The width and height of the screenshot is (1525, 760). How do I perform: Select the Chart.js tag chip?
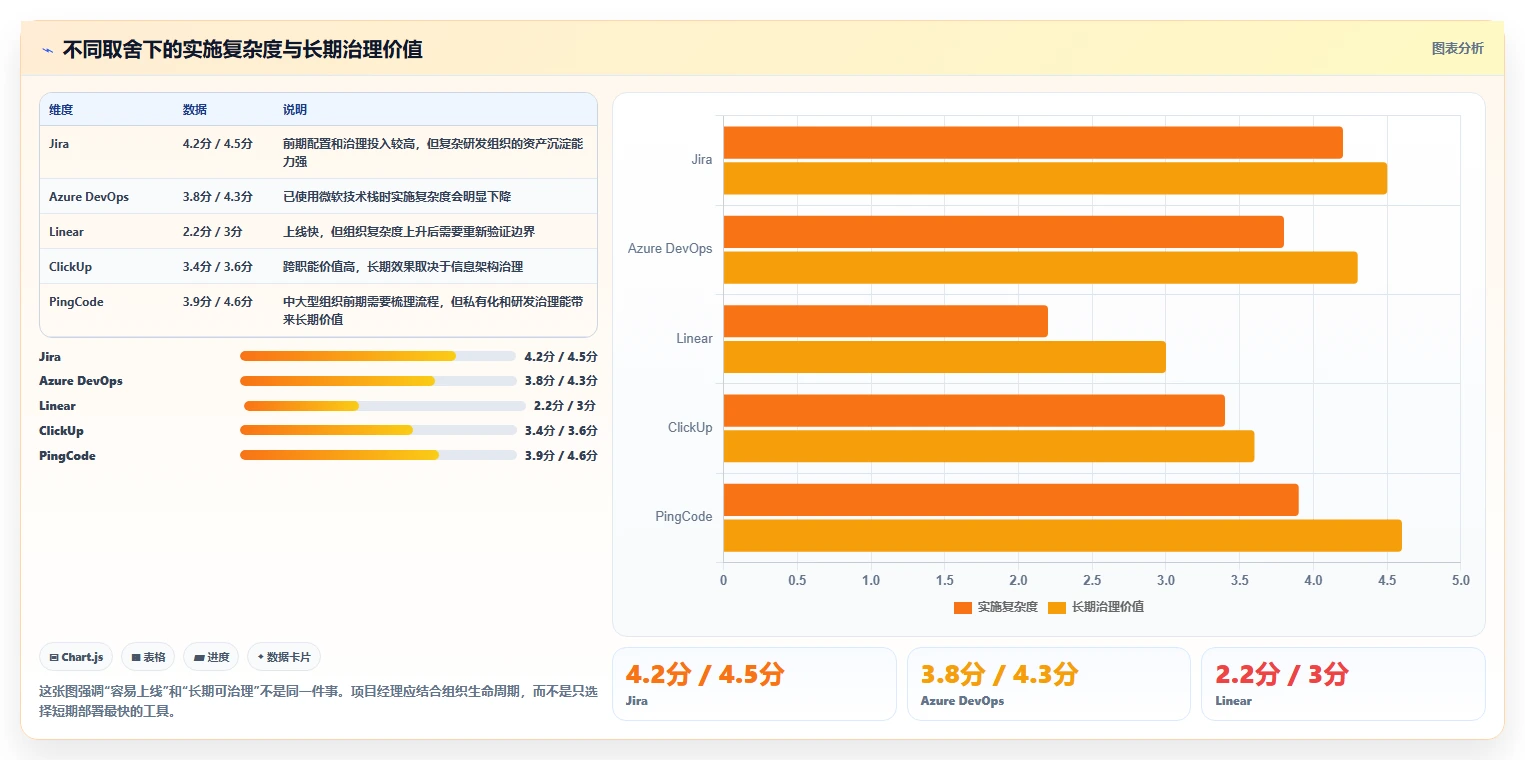[77, 657]
